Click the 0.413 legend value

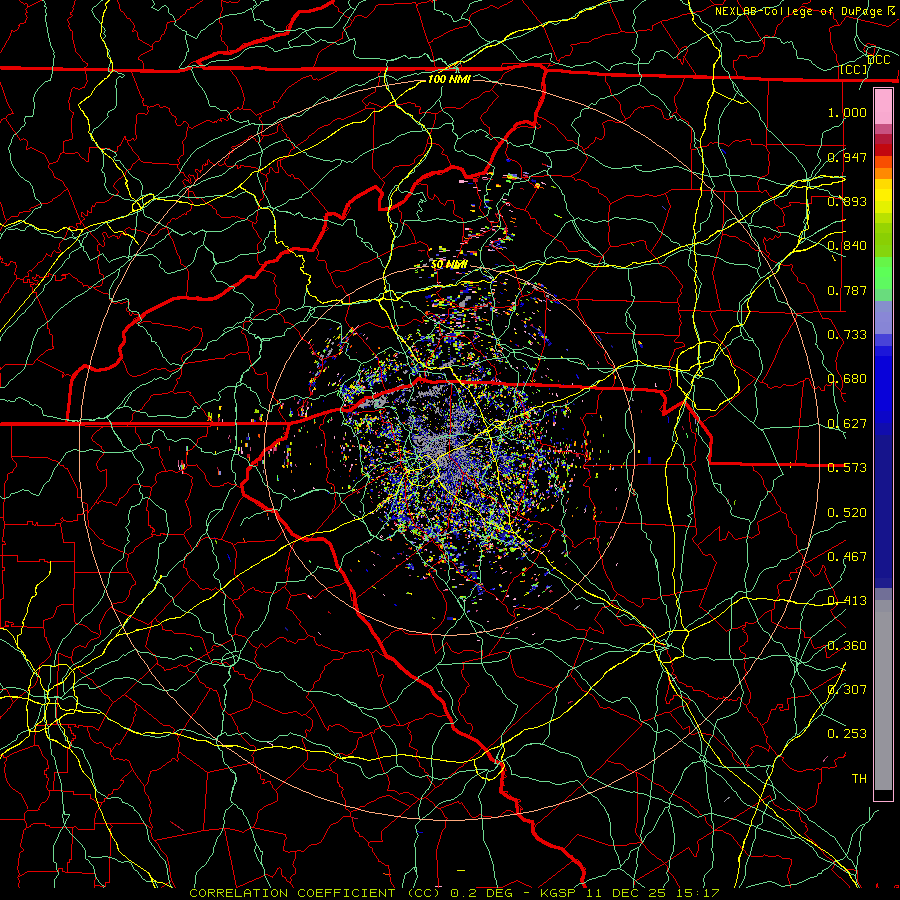coord(847,601)
